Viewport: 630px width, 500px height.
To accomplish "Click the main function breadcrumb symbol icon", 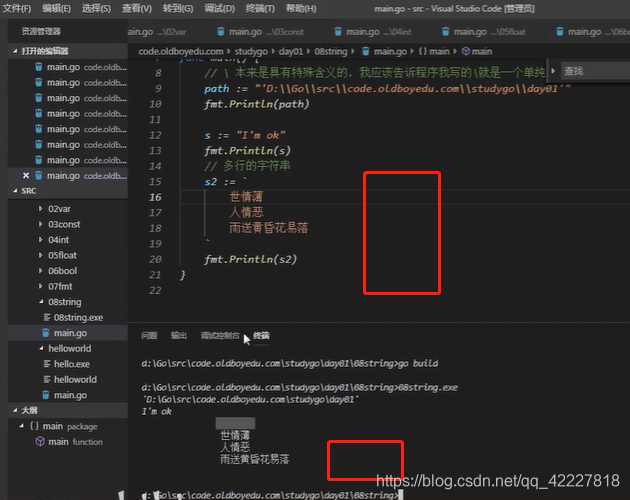I will [466, 51].
